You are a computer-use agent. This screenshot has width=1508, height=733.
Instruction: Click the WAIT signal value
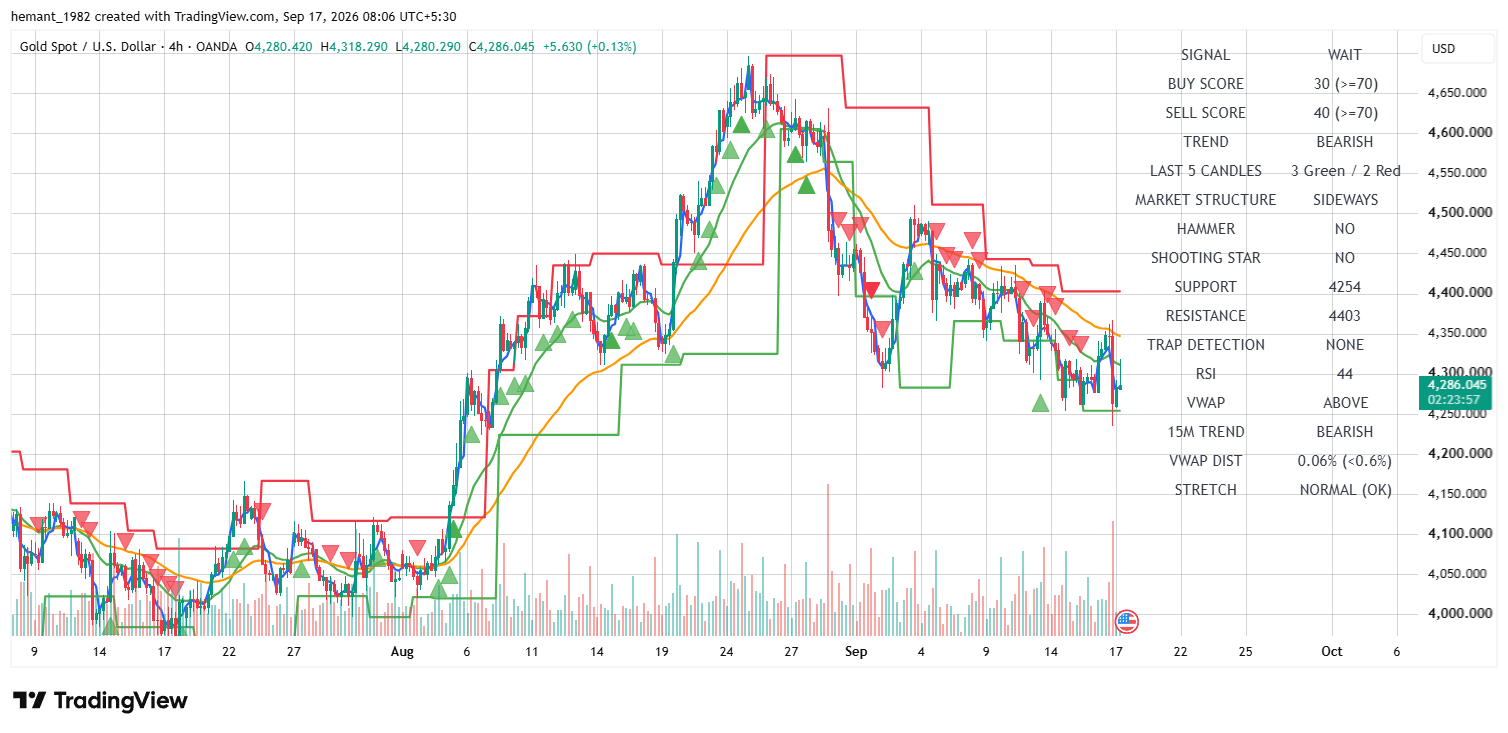pyautogui.click(x=1345, y=55)
